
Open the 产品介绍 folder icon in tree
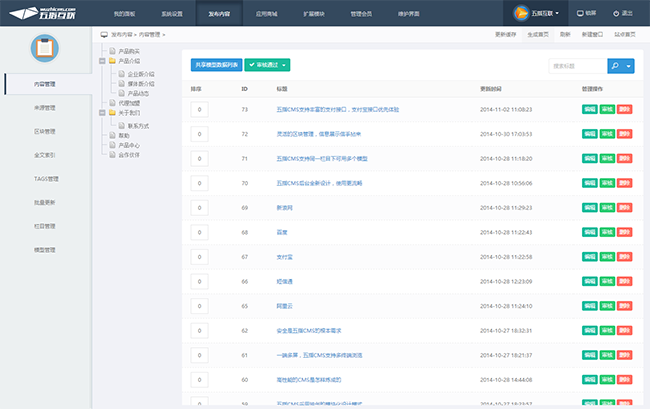tap(112, 61)
